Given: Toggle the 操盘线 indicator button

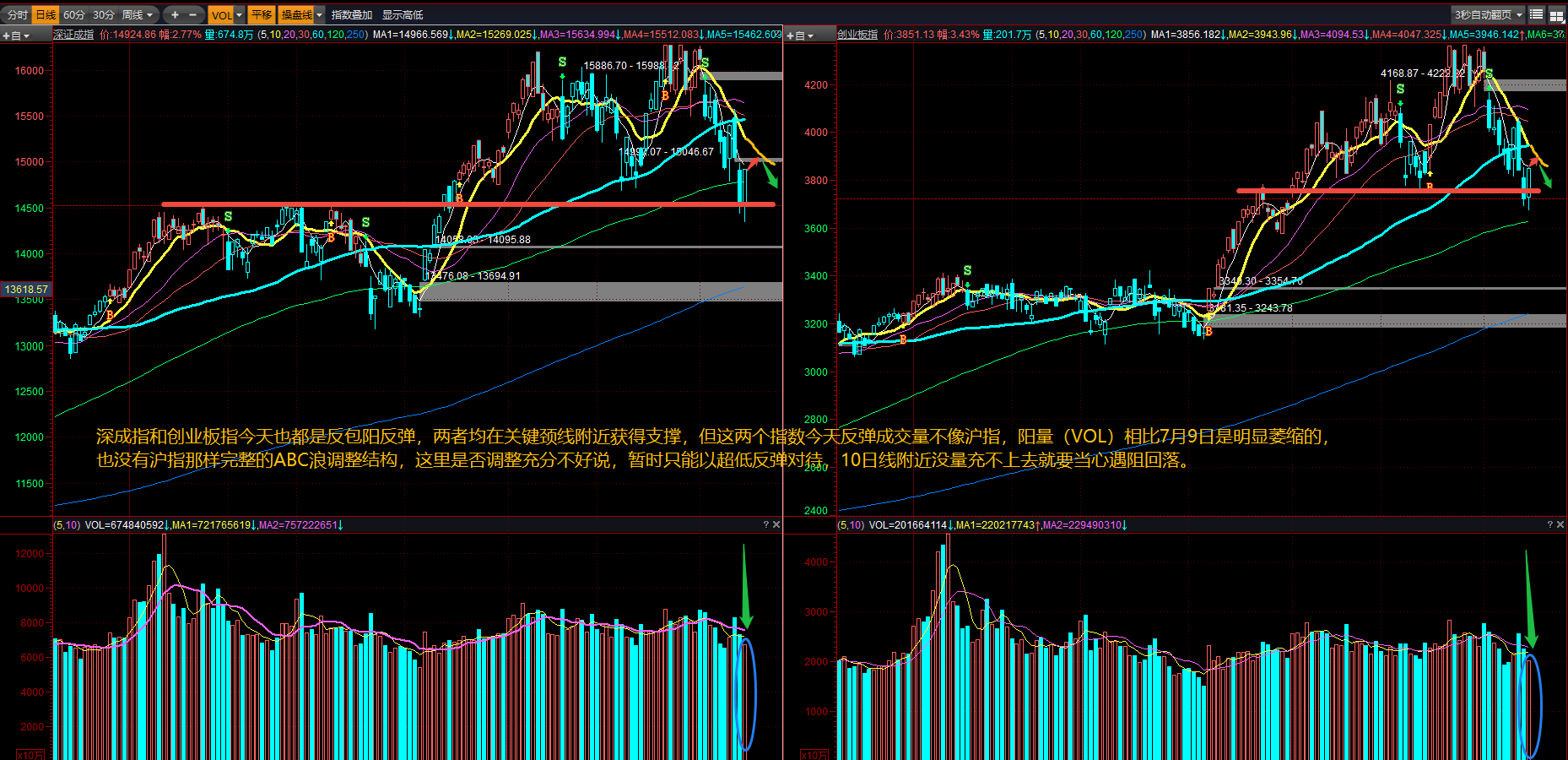Looking at the screenshot, I should pos(297,14).
